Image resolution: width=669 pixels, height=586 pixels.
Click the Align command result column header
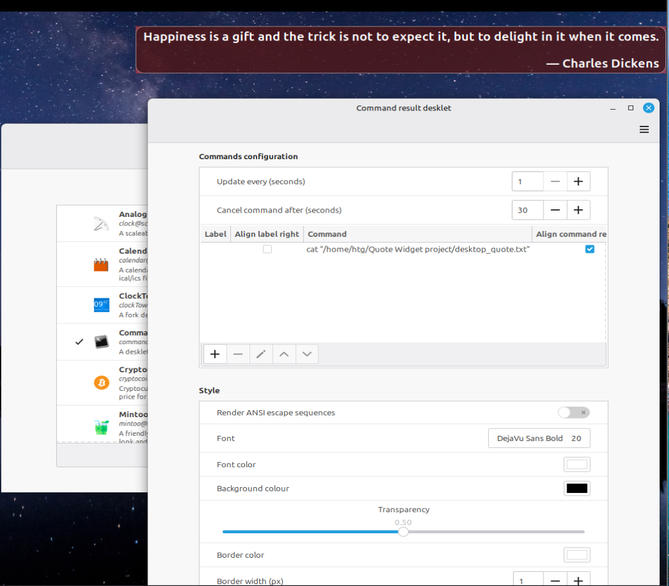pyautogui.click(x=570, y=234)
